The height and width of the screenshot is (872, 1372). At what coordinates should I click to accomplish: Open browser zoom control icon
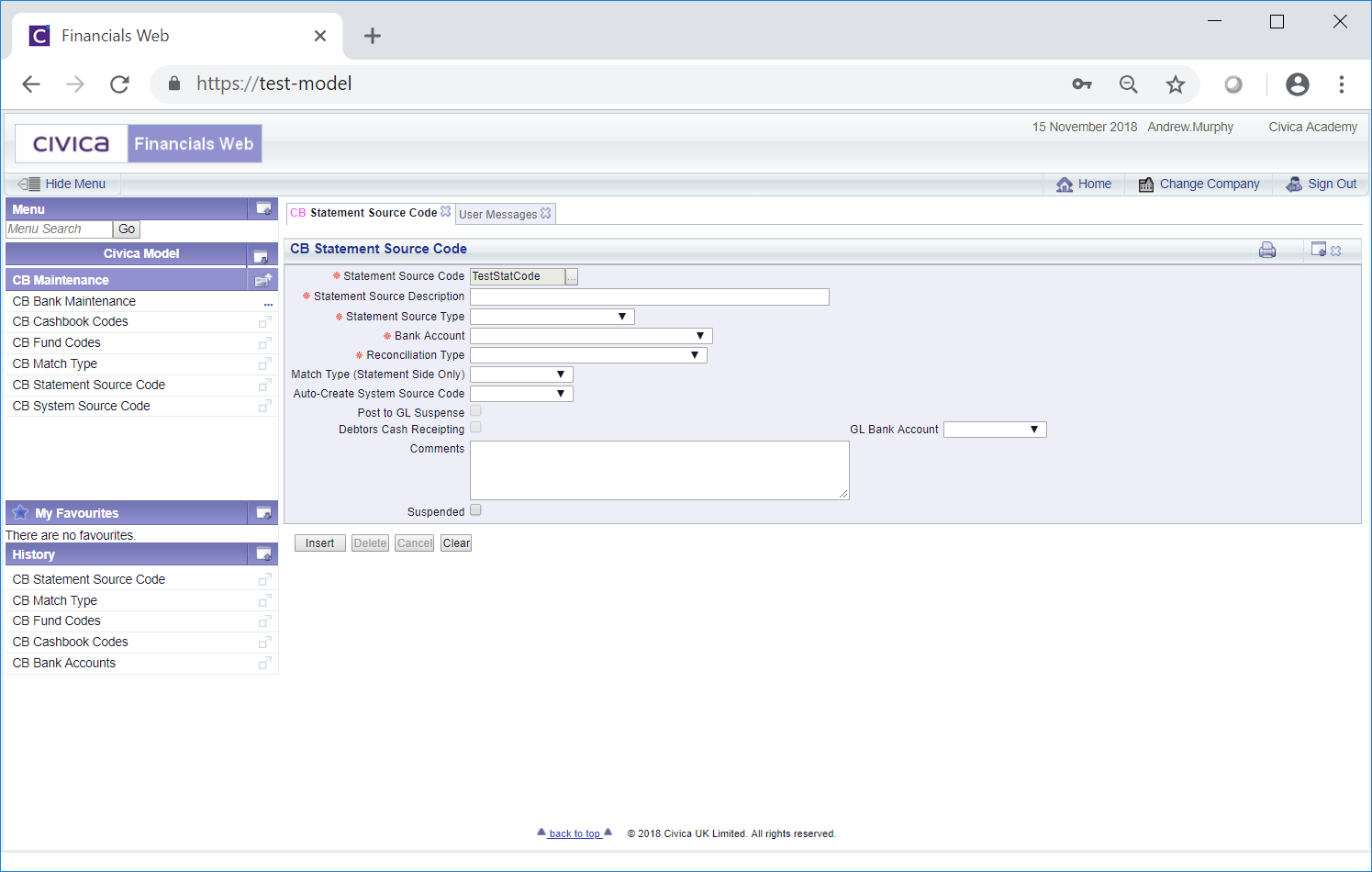click(x=1129, y=84)
